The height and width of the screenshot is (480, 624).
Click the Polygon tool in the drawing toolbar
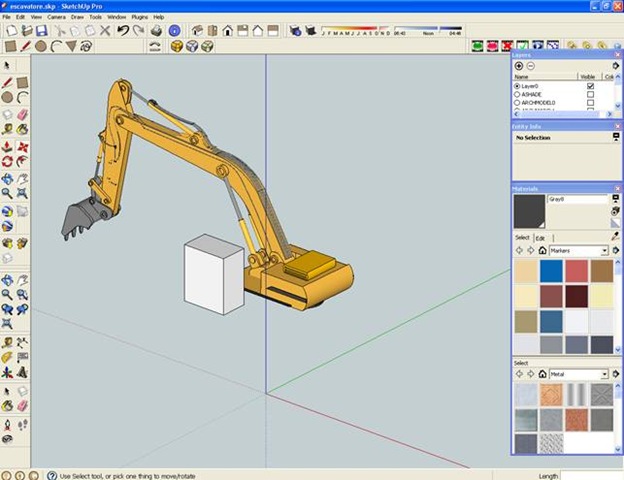point(71,46)
